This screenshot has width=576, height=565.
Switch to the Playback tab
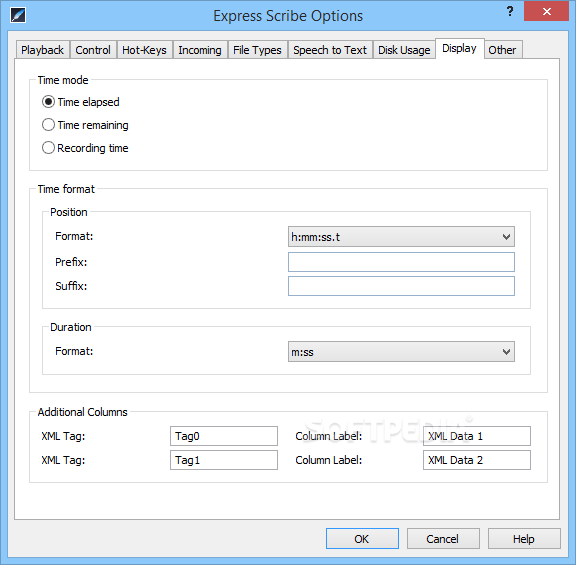[43, 50]
